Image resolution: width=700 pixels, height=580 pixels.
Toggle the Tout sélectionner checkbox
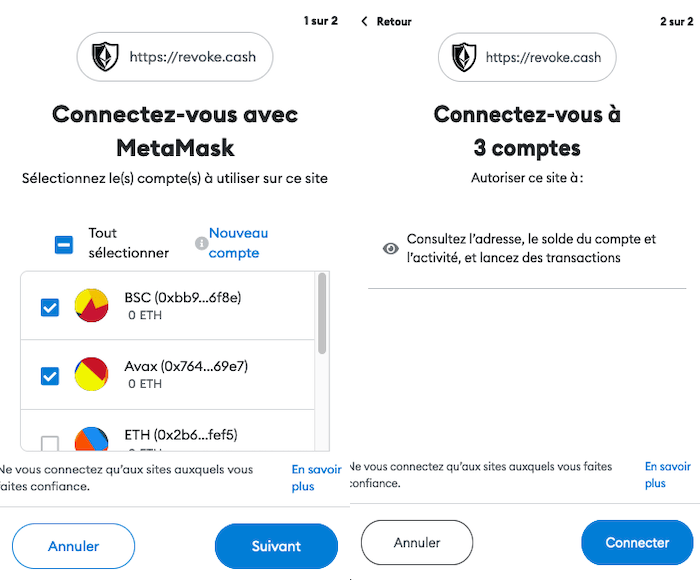click(64, 245)
